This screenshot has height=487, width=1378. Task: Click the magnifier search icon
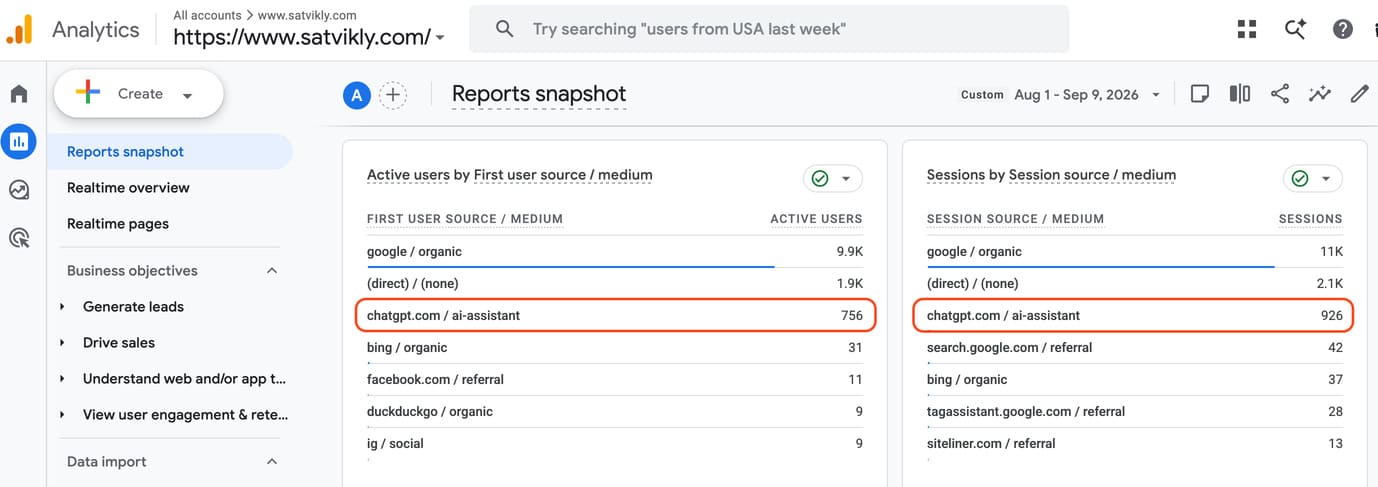tap(505, 29)
